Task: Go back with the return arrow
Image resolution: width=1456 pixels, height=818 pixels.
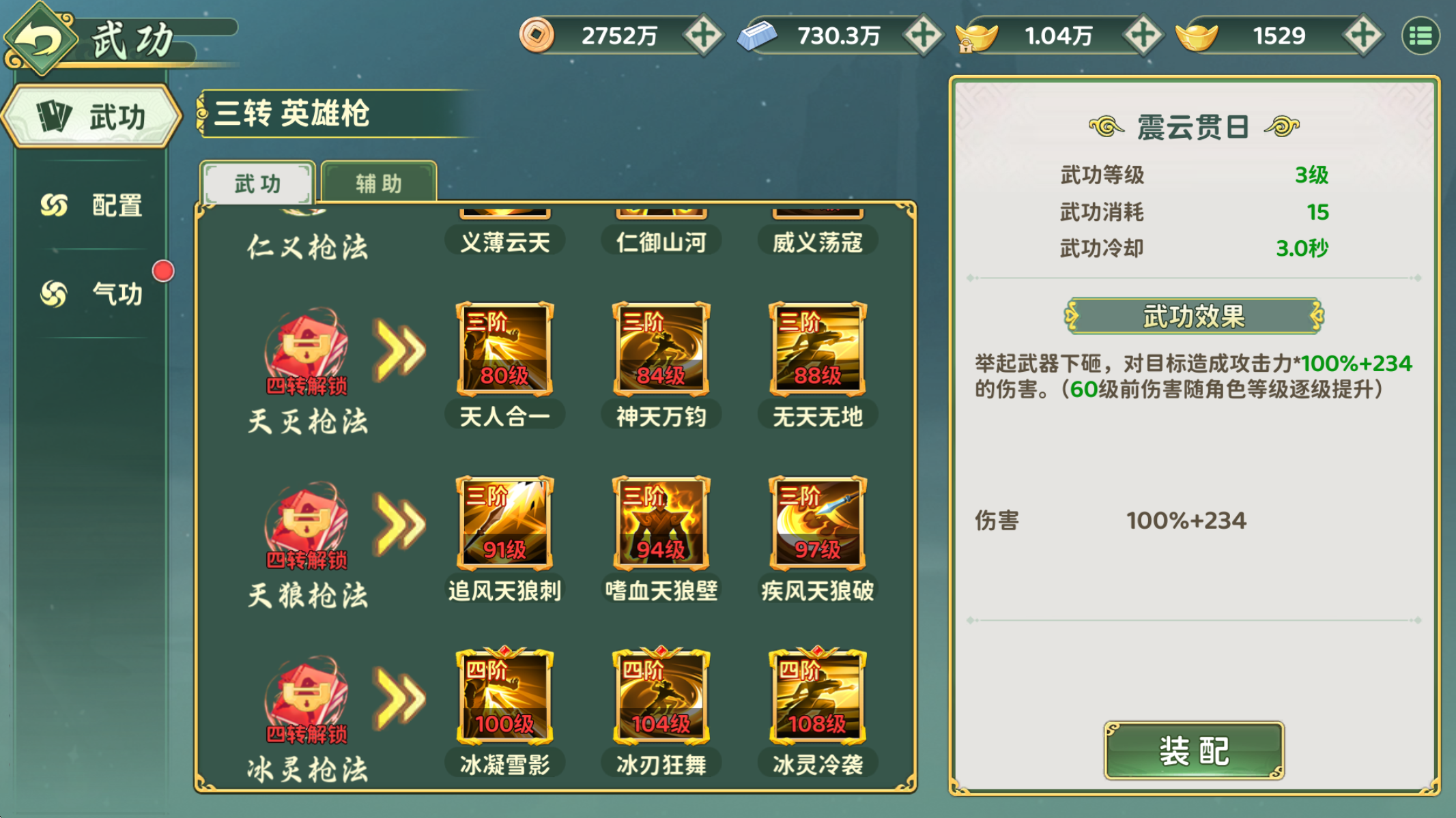Action: [41, 38]
